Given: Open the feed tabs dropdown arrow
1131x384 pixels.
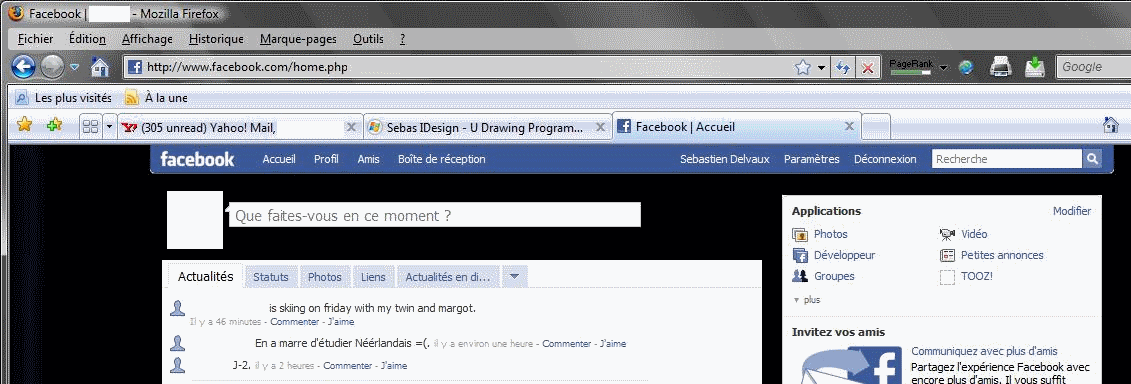Looking at the screenshot, I should point(514,276).
